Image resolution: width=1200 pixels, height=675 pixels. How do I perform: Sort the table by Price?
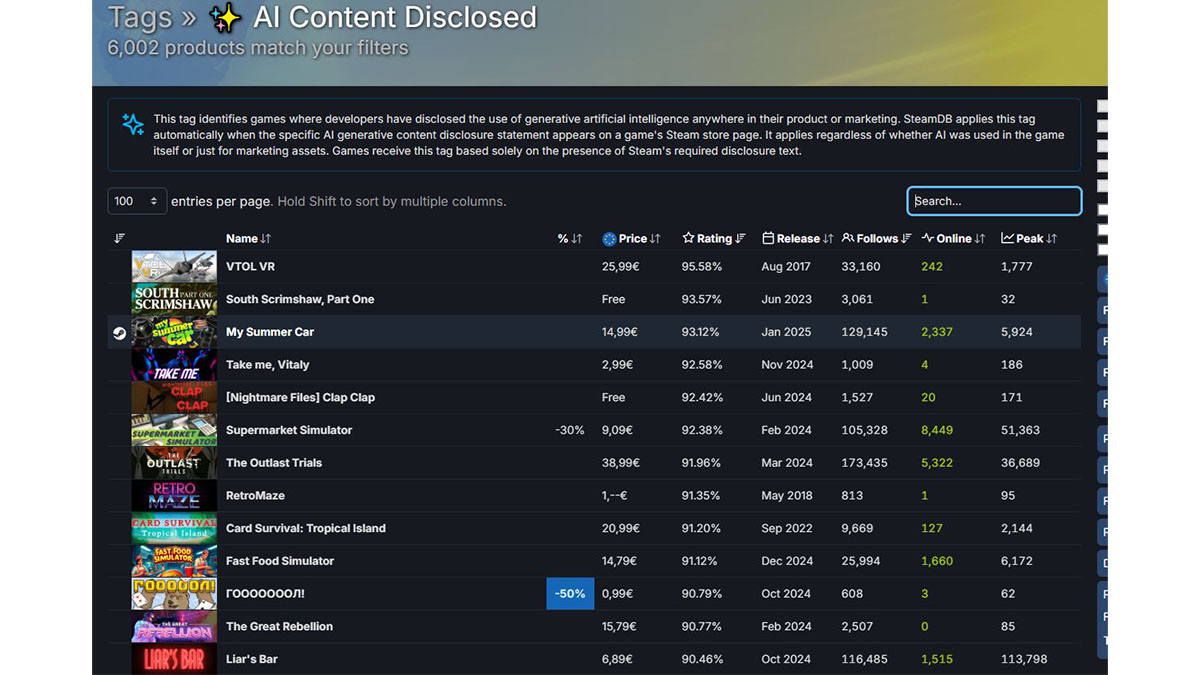(632, 238)
